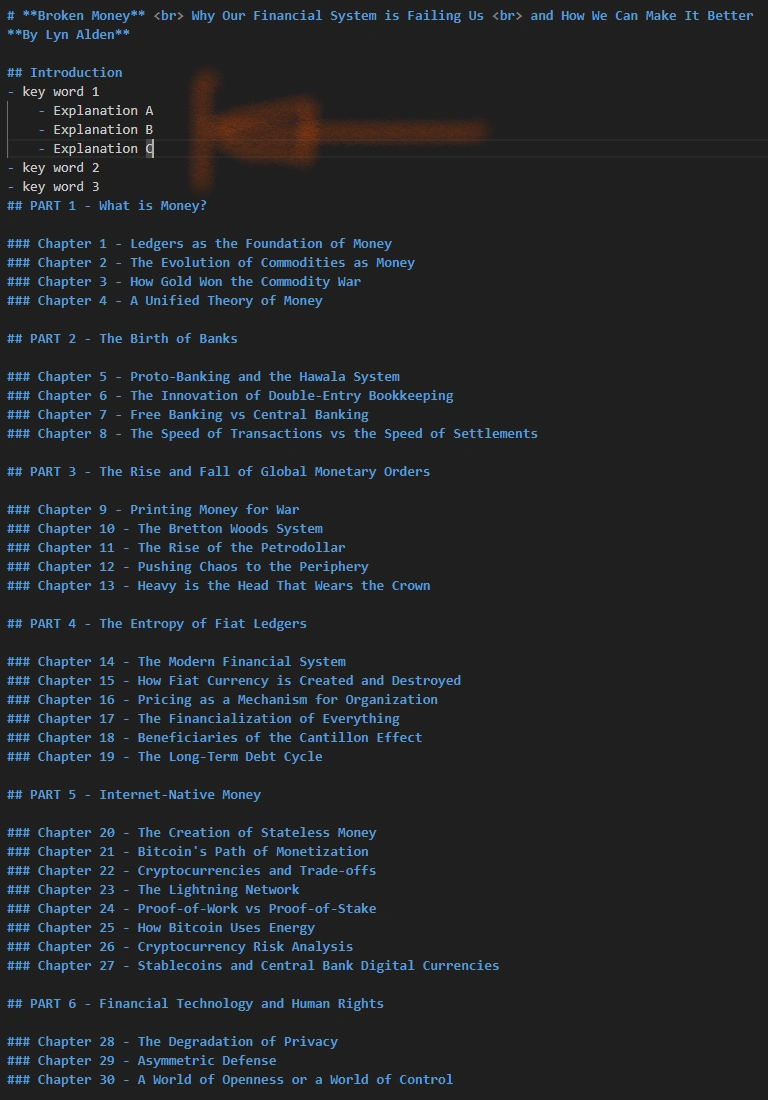Viewport: 768px width, 1100px height.
Task: Click Chapter 23 - The Lightning Network
Action: pyautogui.click(x=153, y=889)
